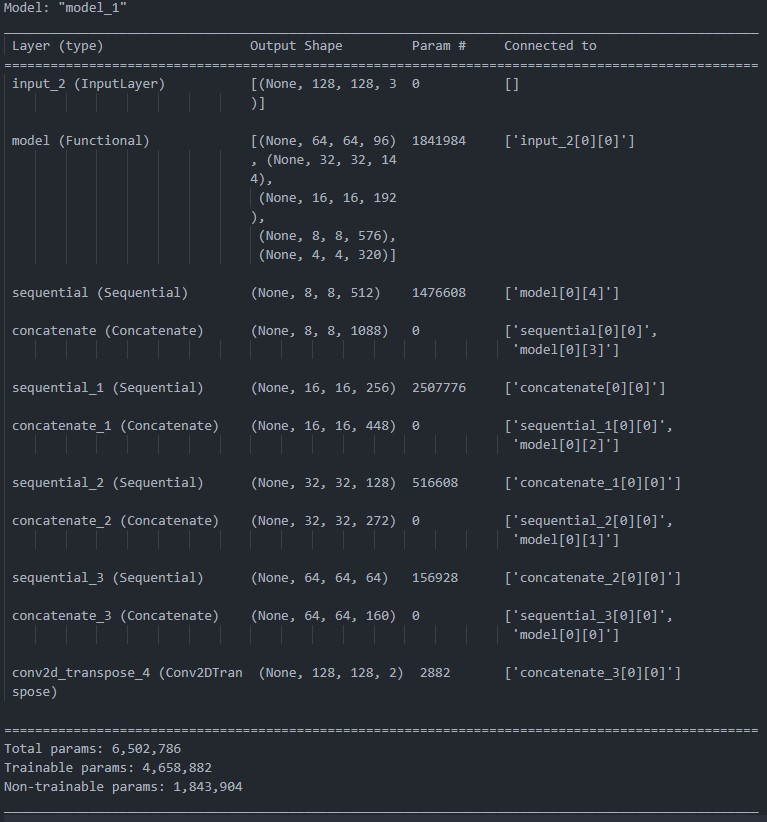Click the '(None, 64, 64, 64)' output shape
The height and width of the screenshot is (822, 767).
(x=319, y=578)
